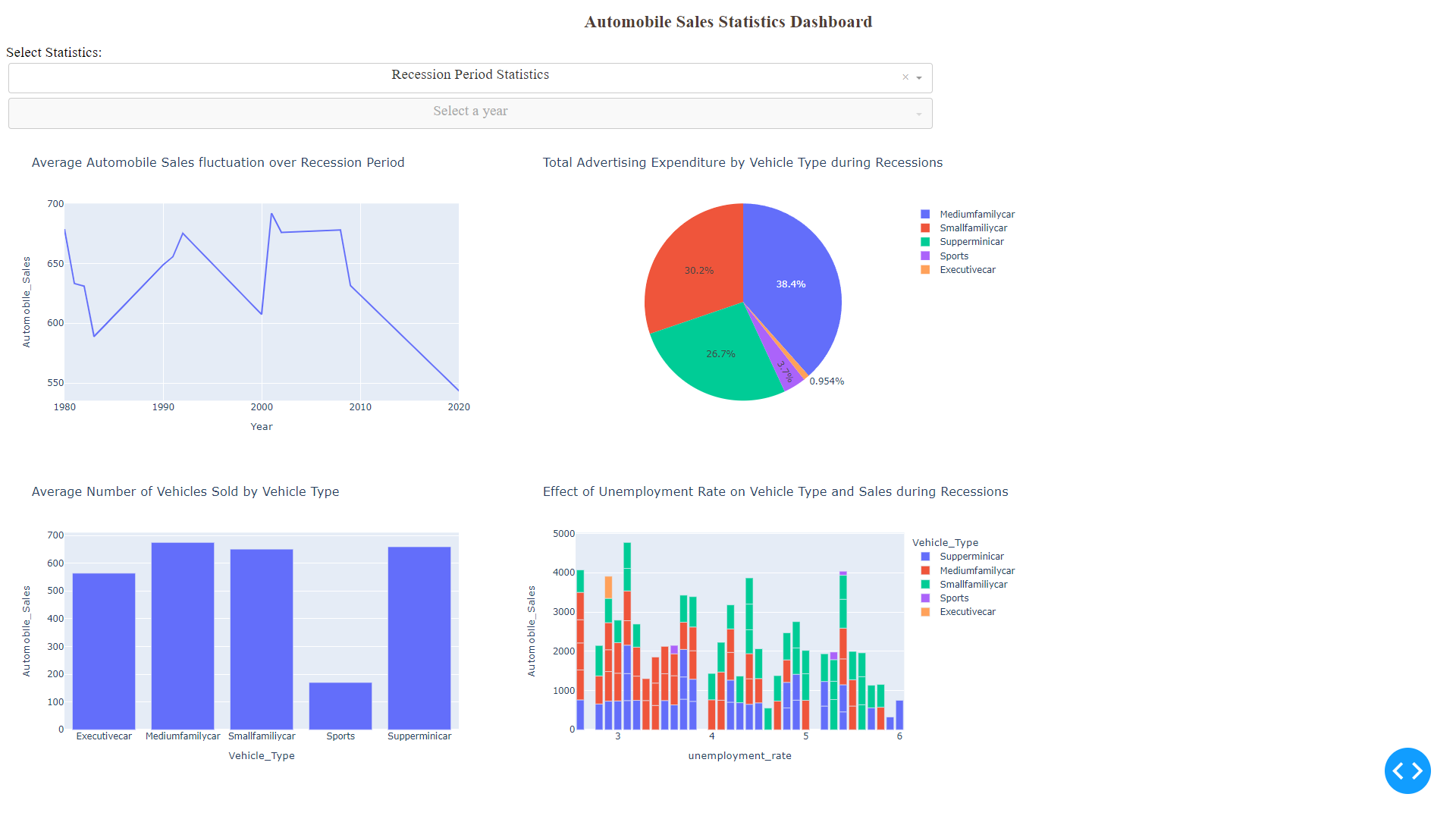Screen dimensions: 1456x819
Task: Click the blue circular navigation button
Action: (x=1407, y=770)
